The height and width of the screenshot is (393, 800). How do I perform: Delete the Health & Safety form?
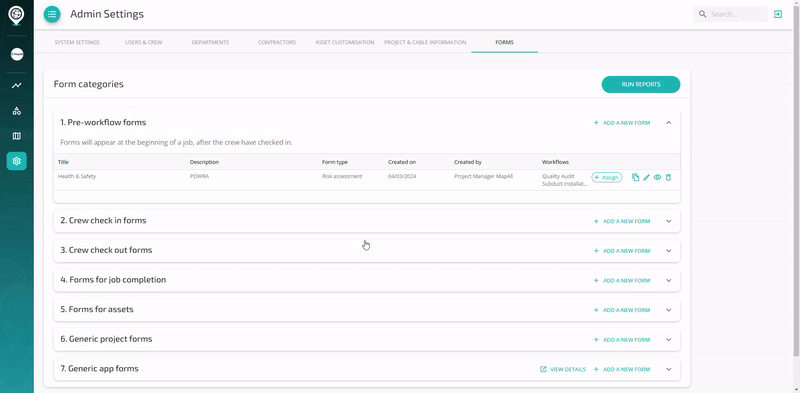coord(668,178)
